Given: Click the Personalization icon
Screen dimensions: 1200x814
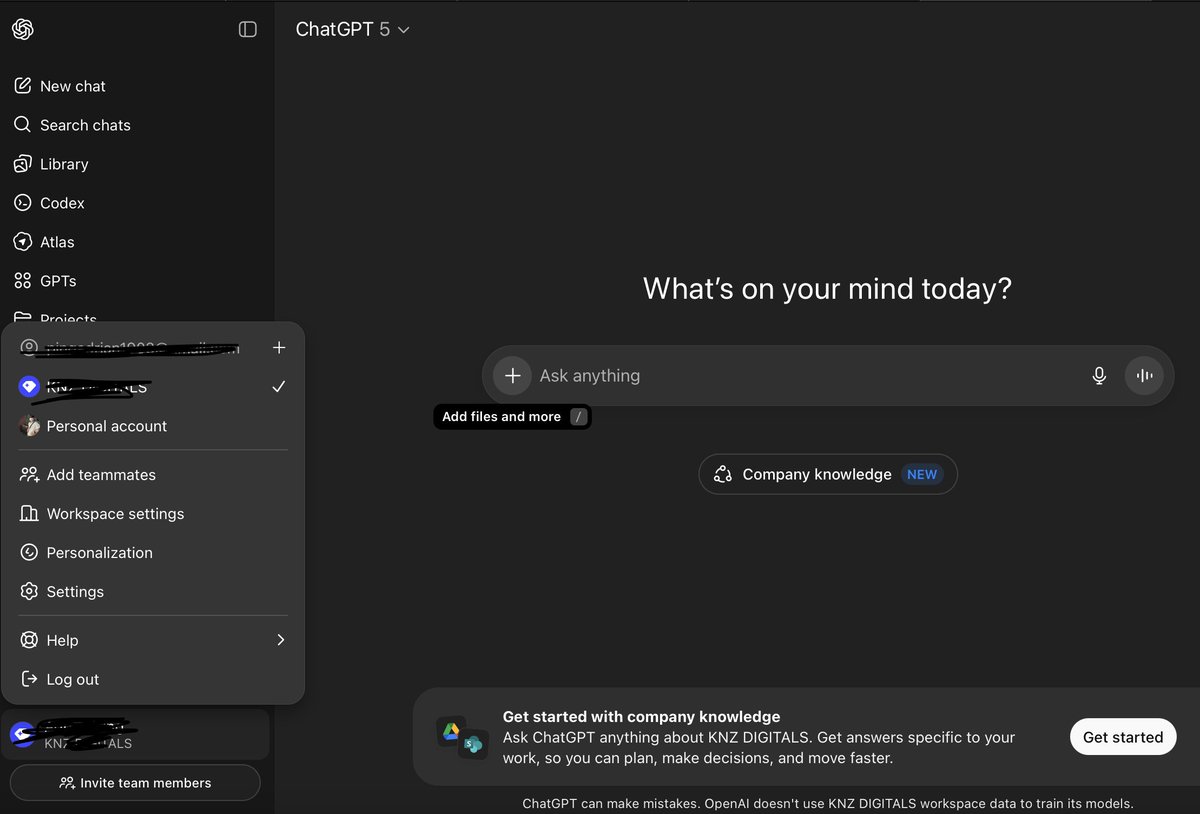Looking at the screenshot, I should (29, 553).
